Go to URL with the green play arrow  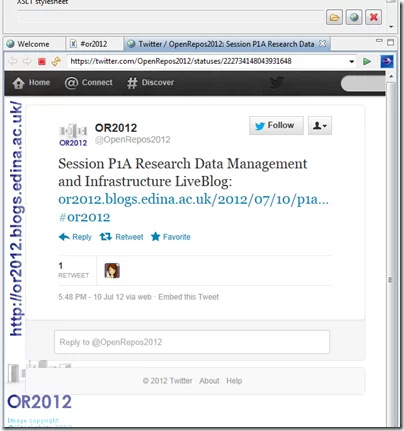[x=367, y=61]
